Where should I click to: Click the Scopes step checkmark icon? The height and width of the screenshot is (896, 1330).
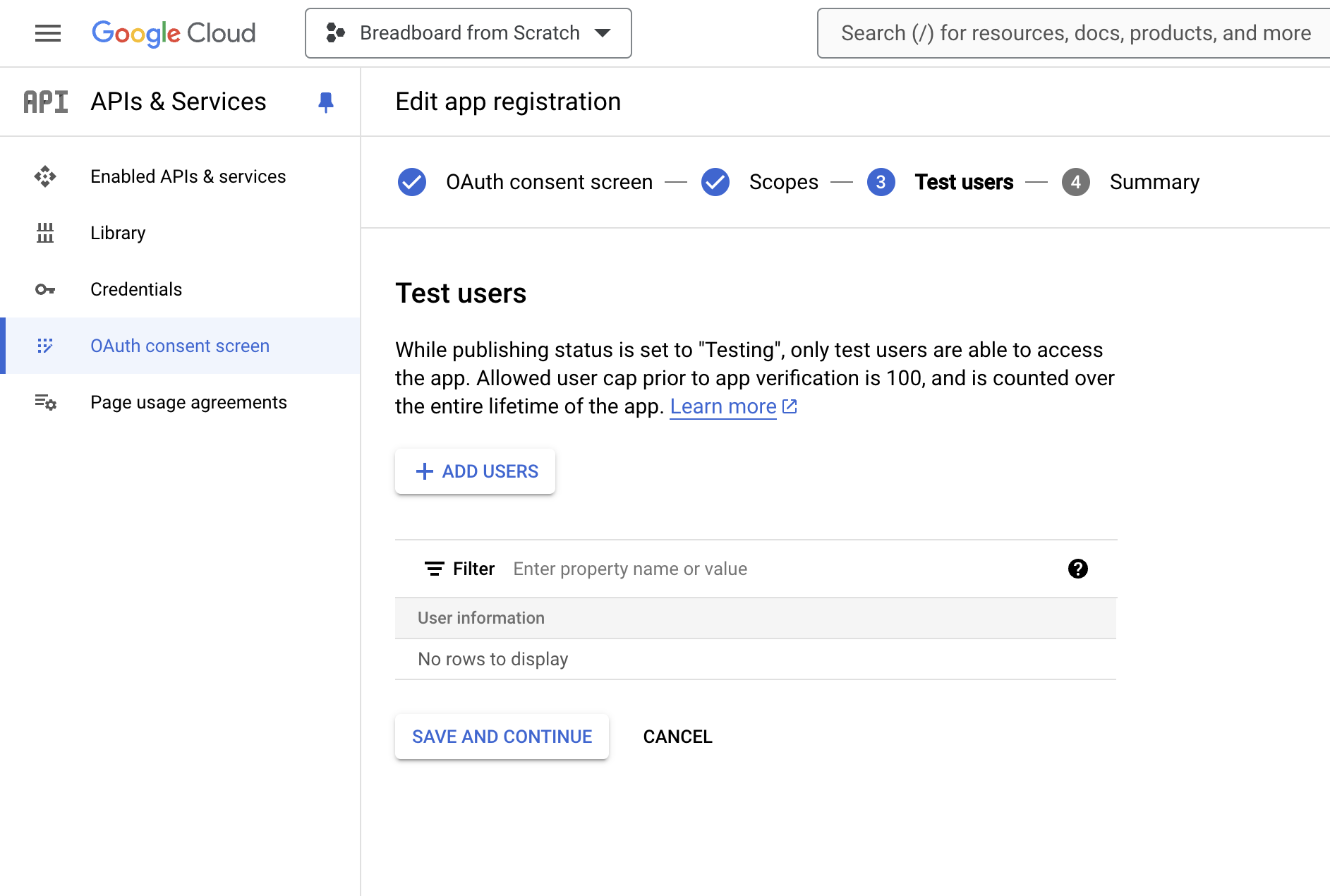(715, 182)
